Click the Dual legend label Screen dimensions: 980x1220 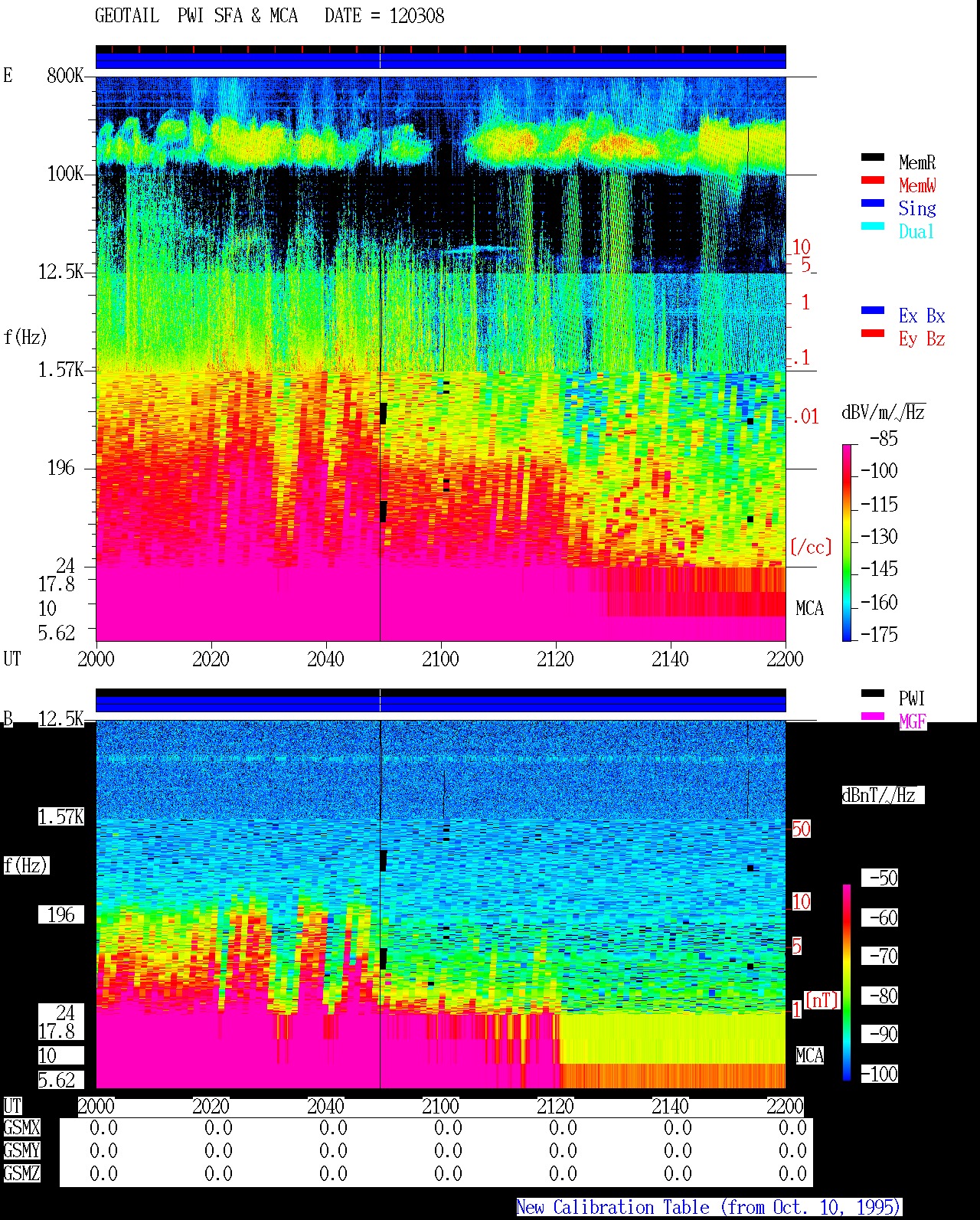click(916, 231)
